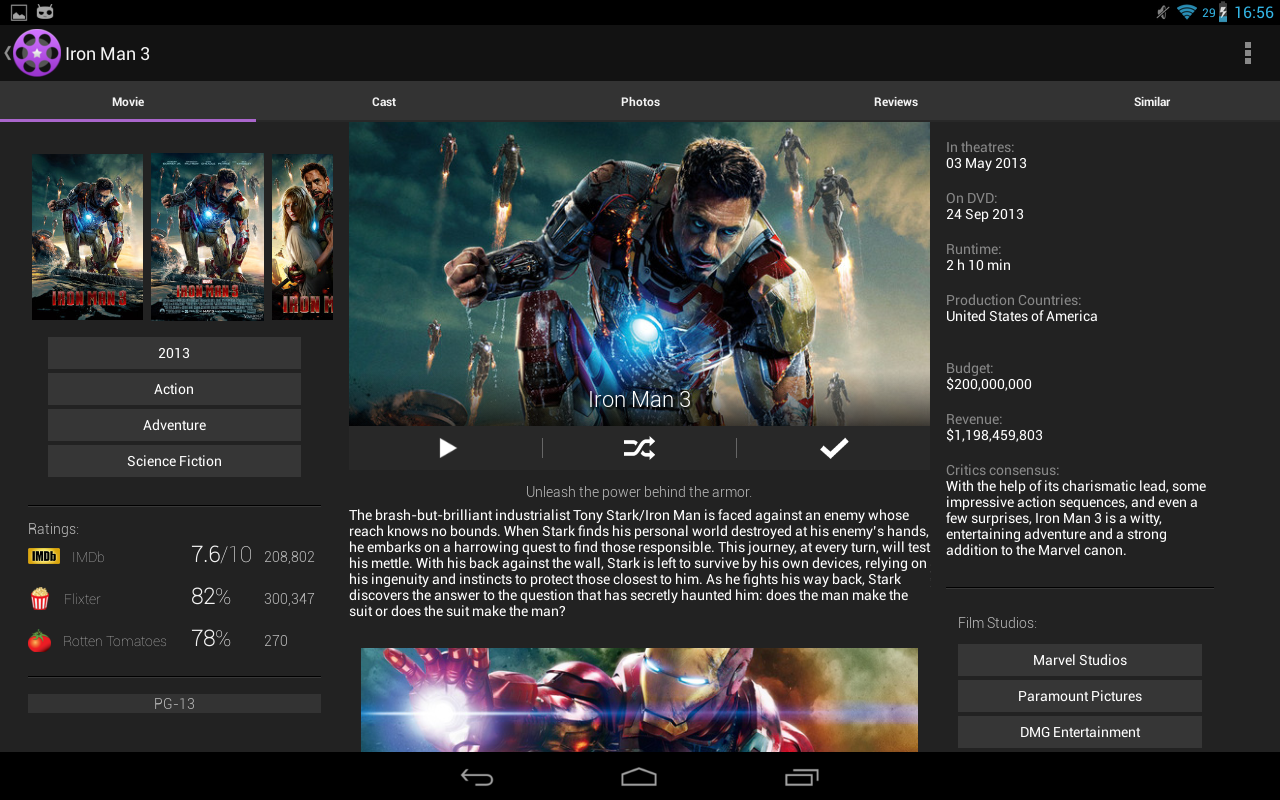
Task: Tap the Rotten Tomatoes tomato icon
Action: pos(40,641)
